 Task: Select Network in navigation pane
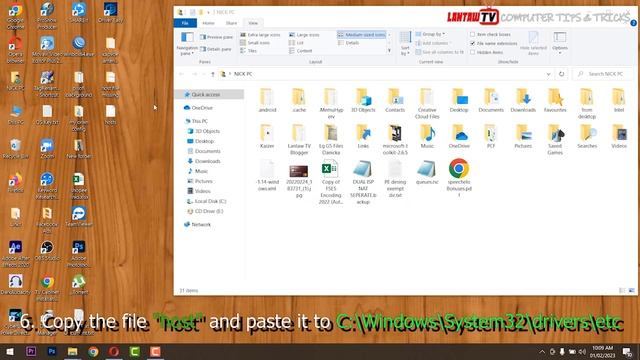pos(198,224)
